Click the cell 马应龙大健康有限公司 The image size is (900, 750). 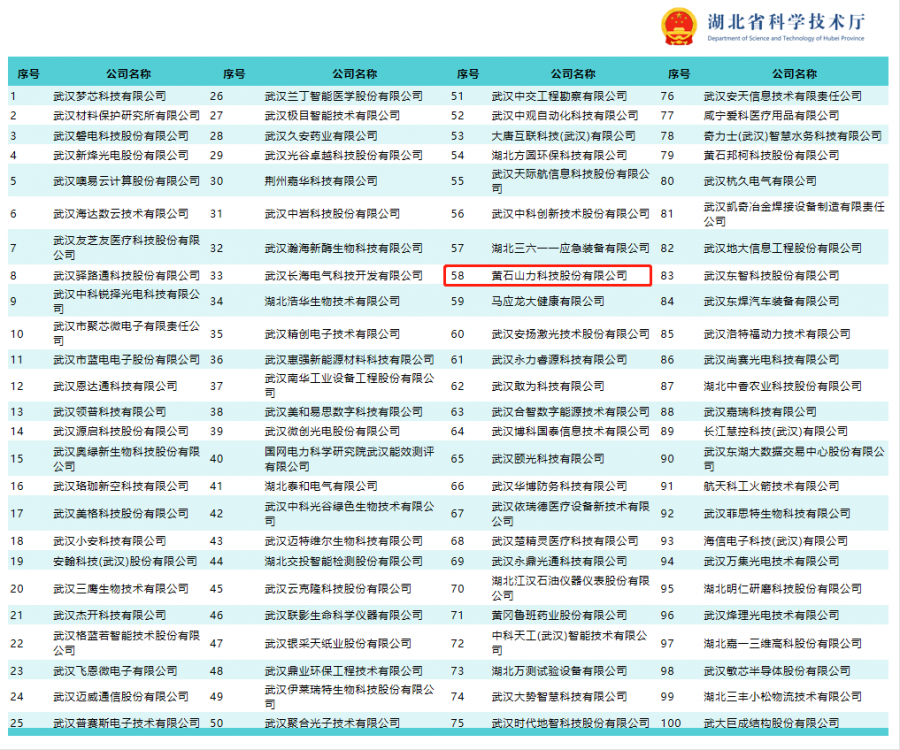click(548, 301)
